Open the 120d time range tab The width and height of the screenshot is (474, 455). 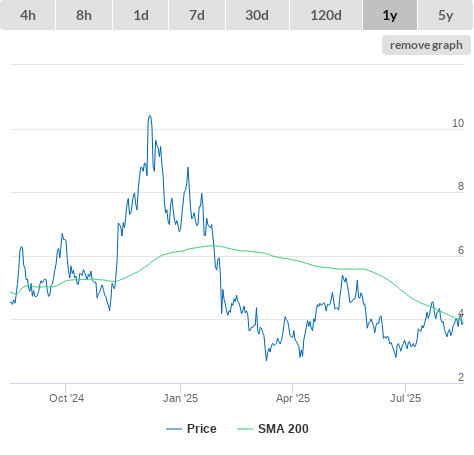(326, 15)
